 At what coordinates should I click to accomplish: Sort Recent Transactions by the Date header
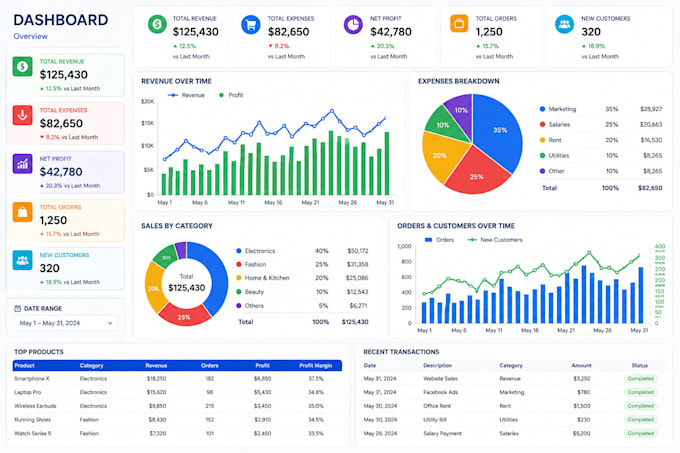click(369, 365)
